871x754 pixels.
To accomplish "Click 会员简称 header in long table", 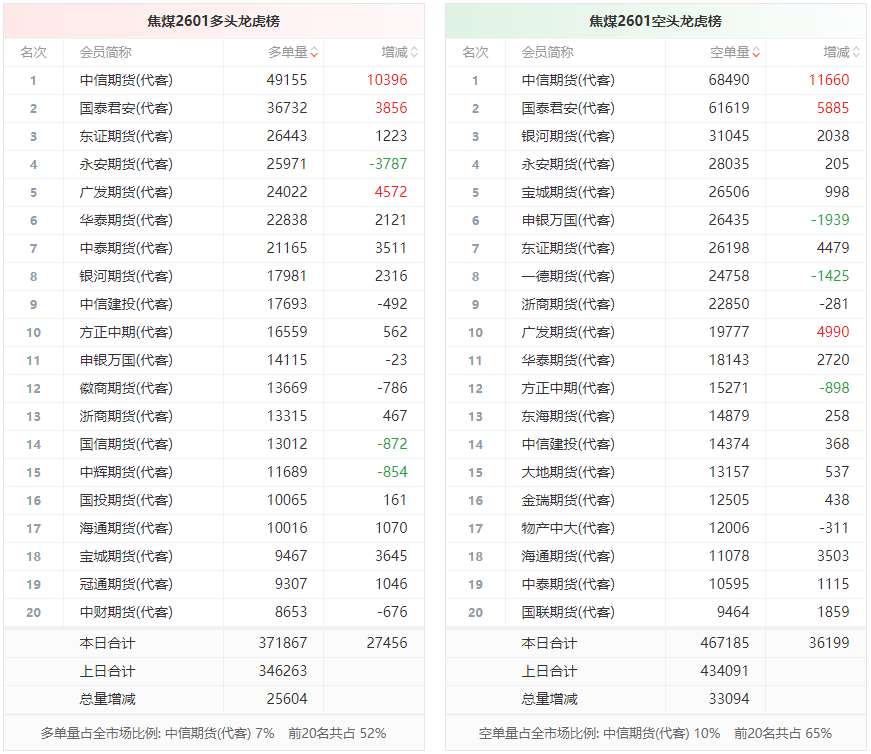I will tap(106, 53).
